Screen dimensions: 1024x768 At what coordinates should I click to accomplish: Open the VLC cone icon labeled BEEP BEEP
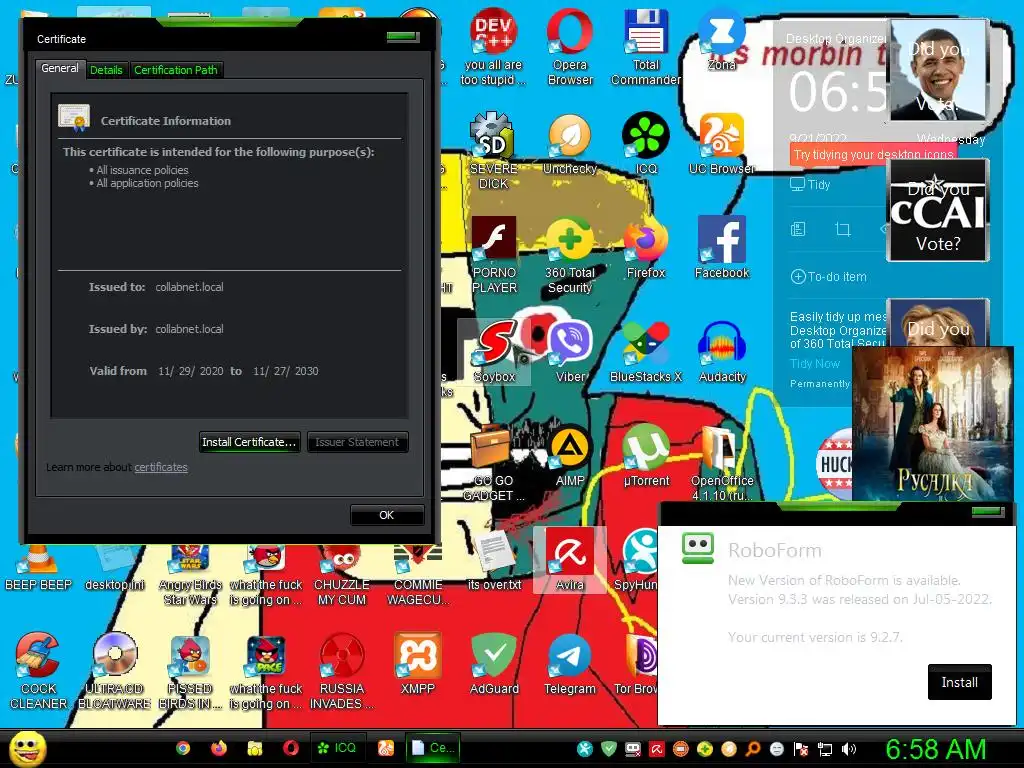pyautogui.click(x=38, y=568)
